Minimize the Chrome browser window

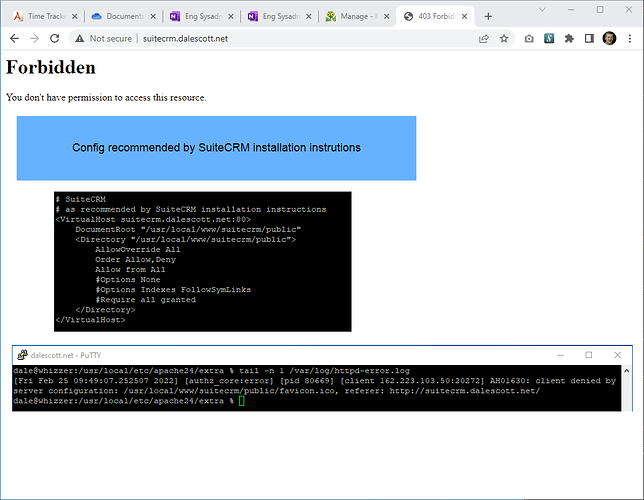[571, 9]
